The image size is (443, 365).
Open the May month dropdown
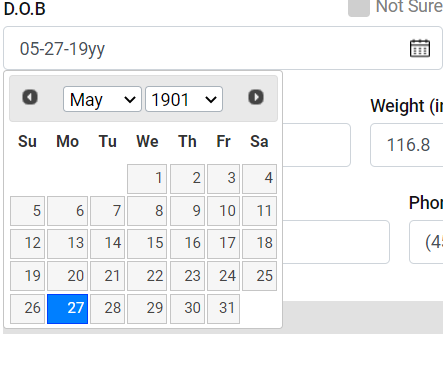coord(102,99)
